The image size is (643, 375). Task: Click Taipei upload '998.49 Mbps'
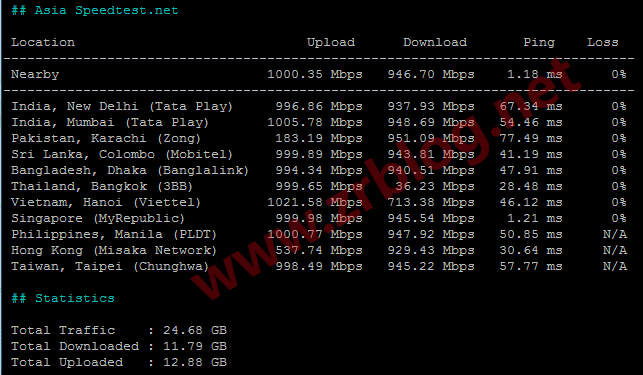click(x=319, y=266)
